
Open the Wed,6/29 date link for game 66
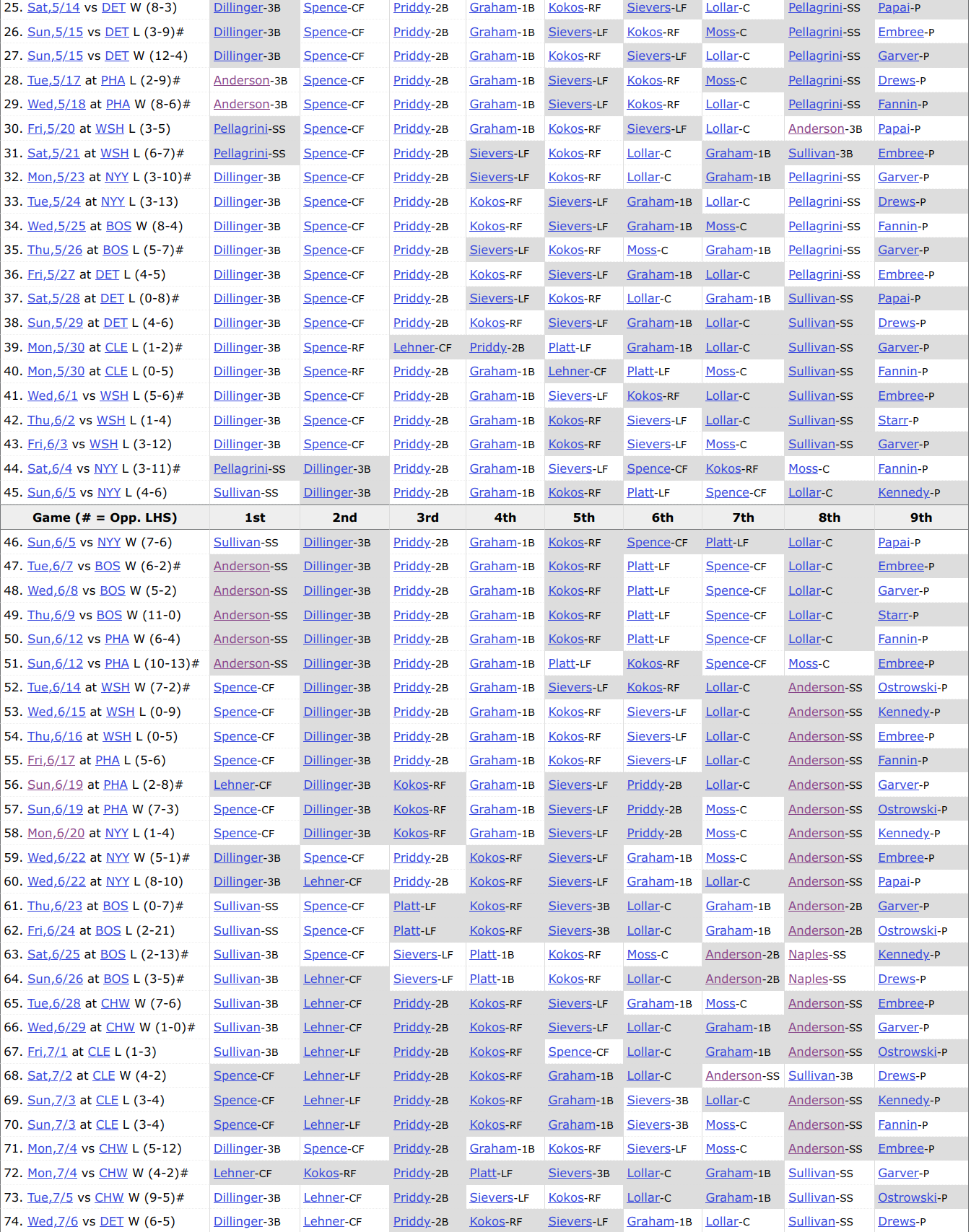56,1028
